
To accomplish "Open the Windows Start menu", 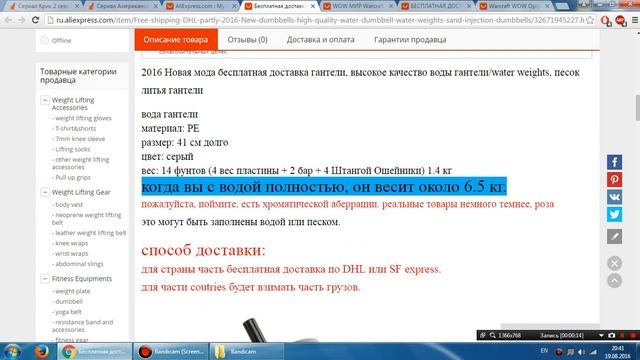I will coord(12,351).
